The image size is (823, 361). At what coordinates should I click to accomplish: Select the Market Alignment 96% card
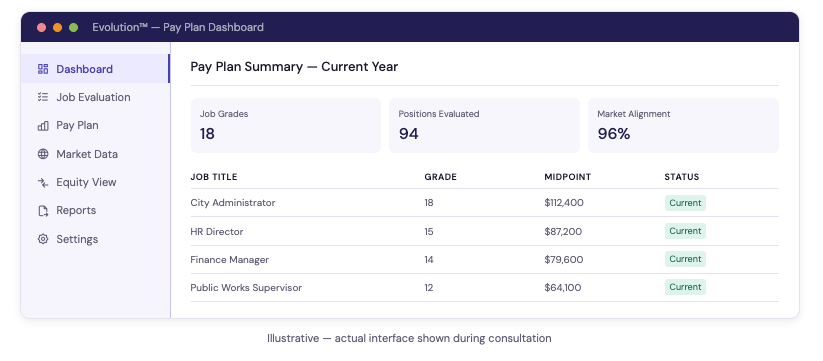(683, 125)
